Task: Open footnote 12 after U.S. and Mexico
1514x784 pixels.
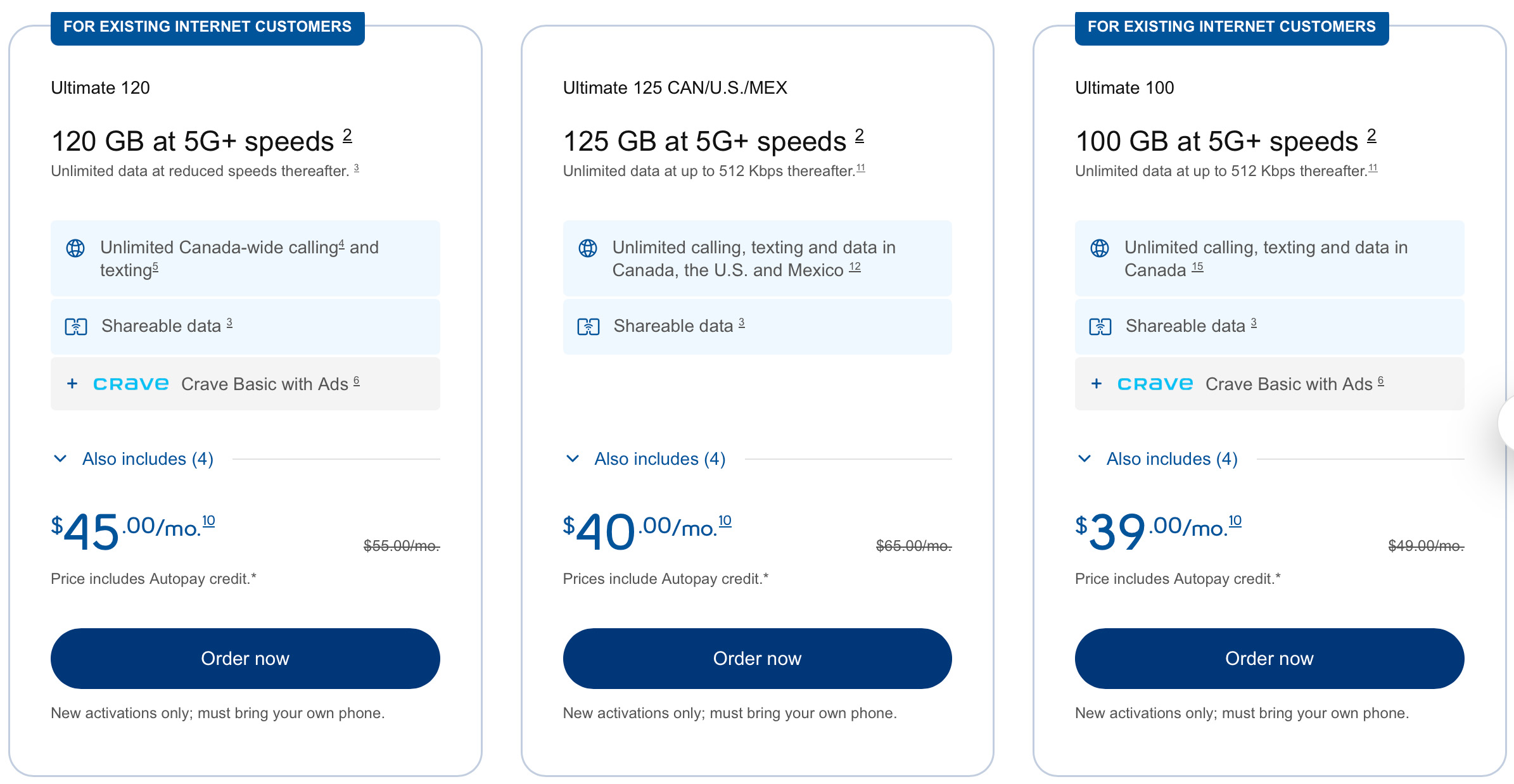Action: (x=855, y=267)
